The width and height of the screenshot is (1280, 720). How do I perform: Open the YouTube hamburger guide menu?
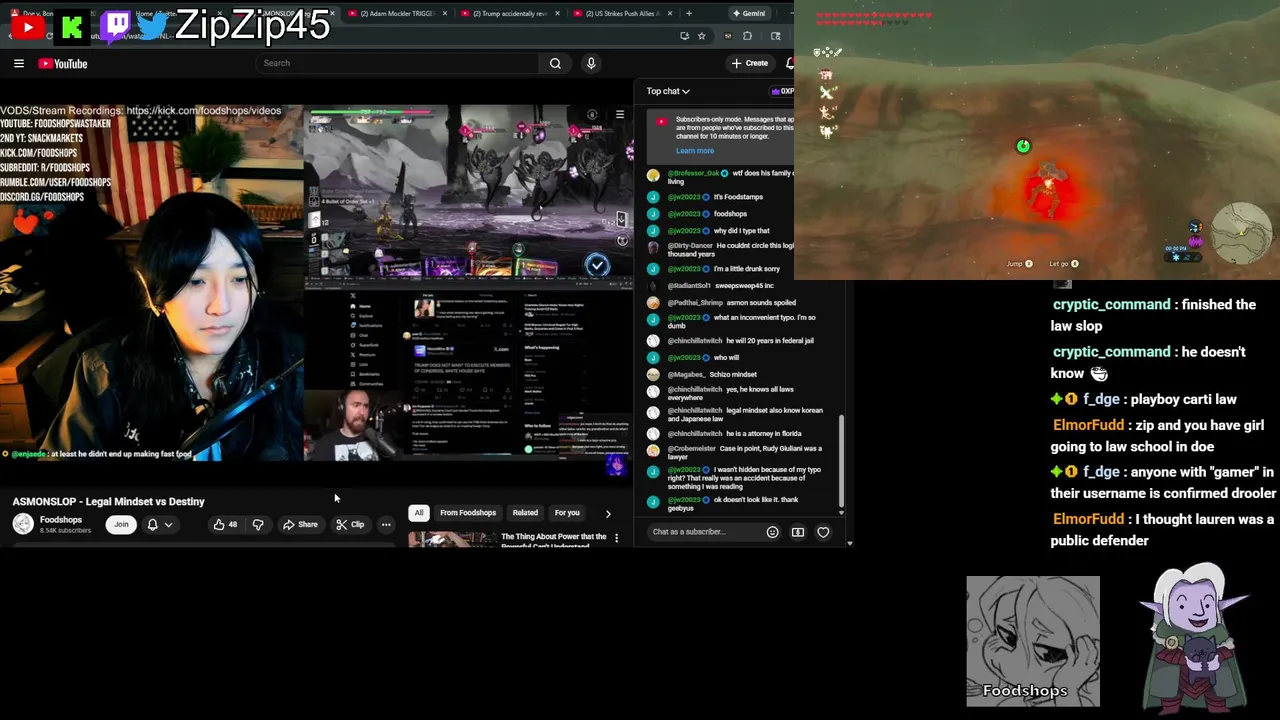tap(18, 63)
